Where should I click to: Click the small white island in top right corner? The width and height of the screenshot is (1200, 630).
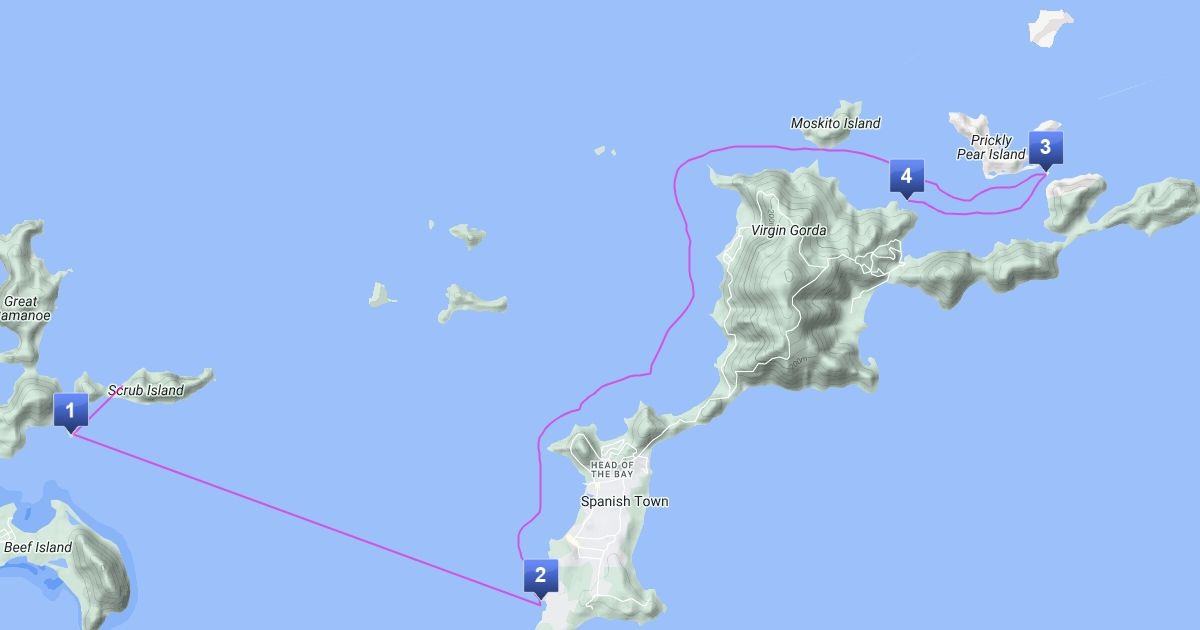click(1050, 26)
